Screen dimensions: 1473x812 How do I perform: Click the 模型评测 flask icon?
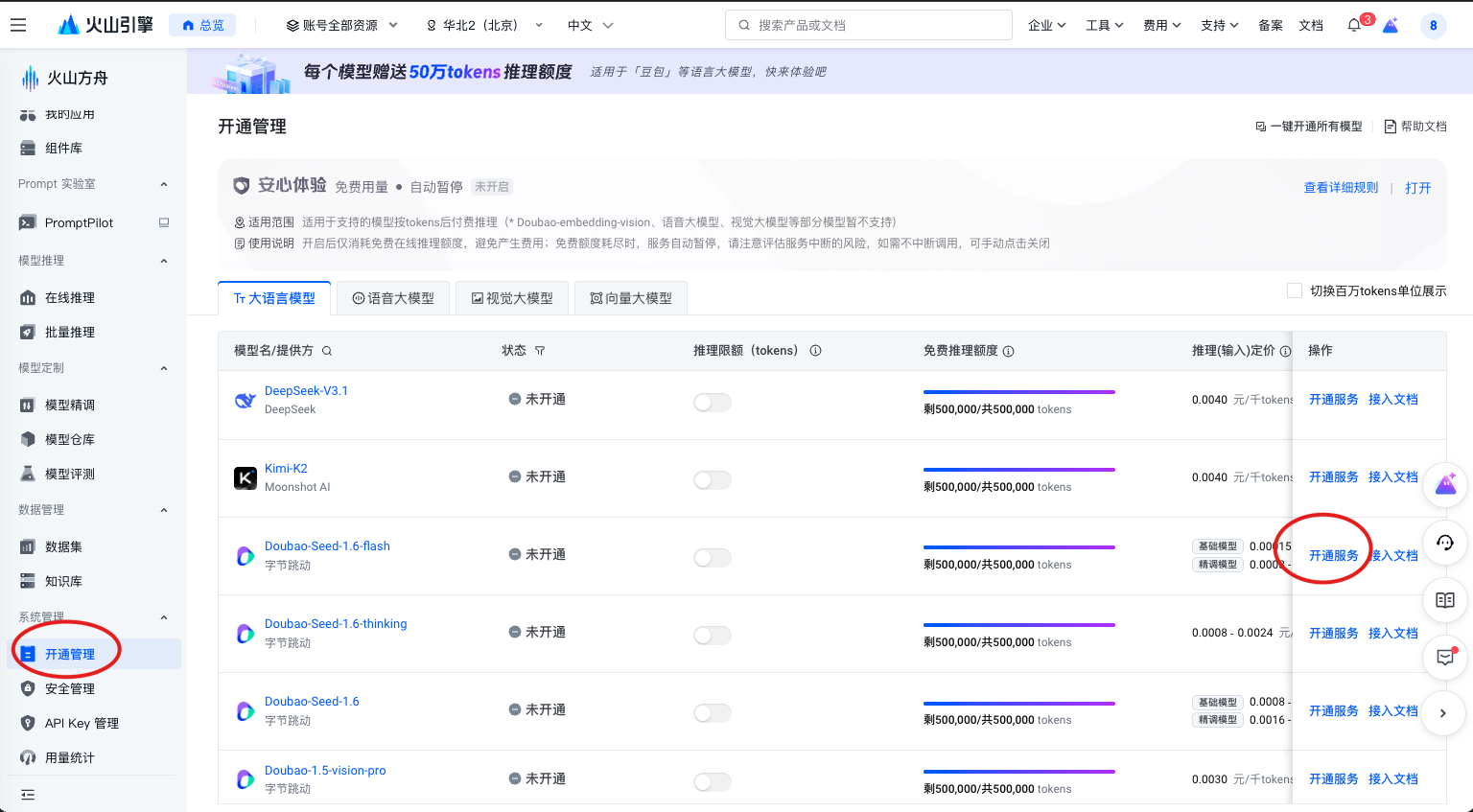coord(28,474)
